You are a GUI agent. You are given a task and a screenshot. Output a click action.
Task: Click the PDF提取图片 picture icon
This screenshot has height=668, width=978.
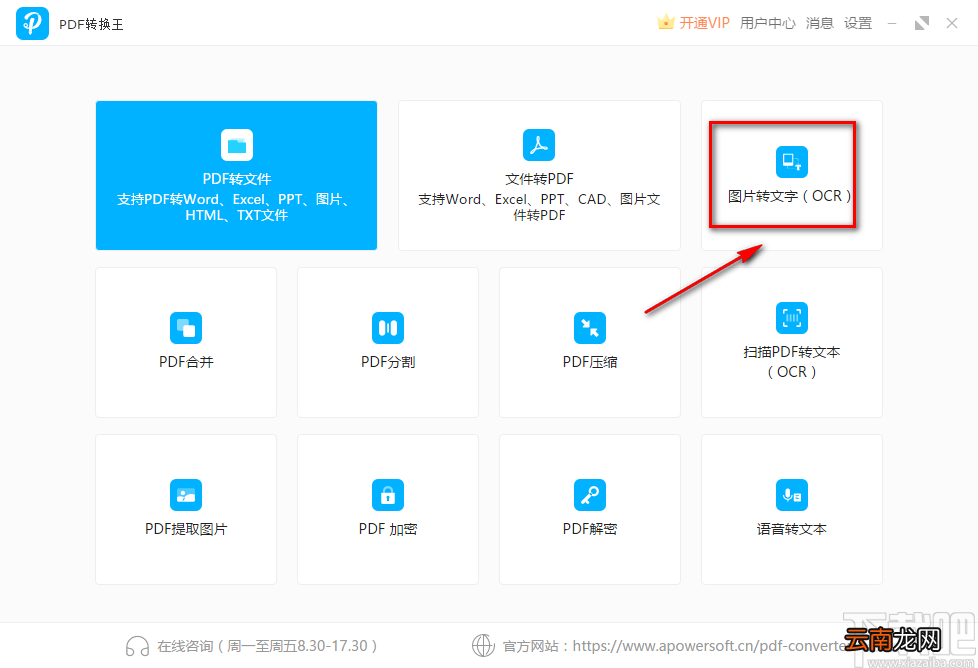(x=186, y=495)
